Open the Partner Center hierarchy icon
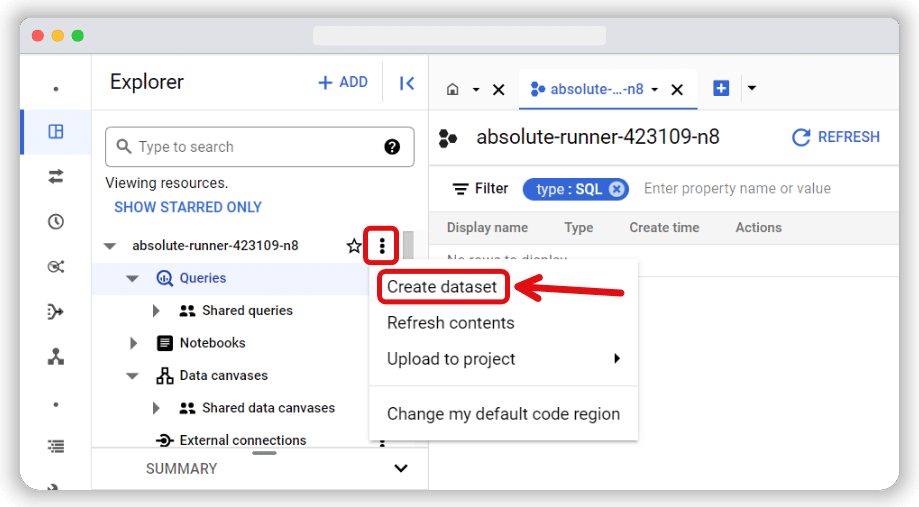 pos(56,356)
